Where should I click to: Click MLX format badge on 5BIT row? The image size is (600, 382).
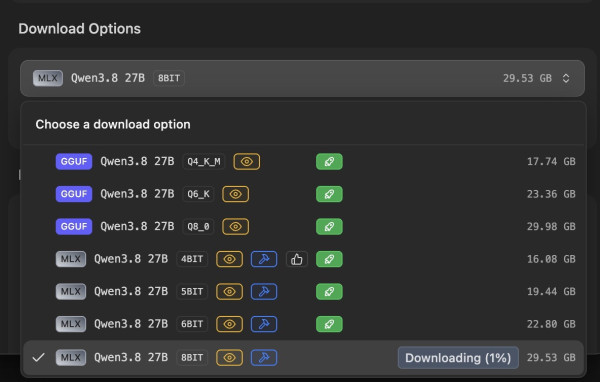click(x=71, y=292)
